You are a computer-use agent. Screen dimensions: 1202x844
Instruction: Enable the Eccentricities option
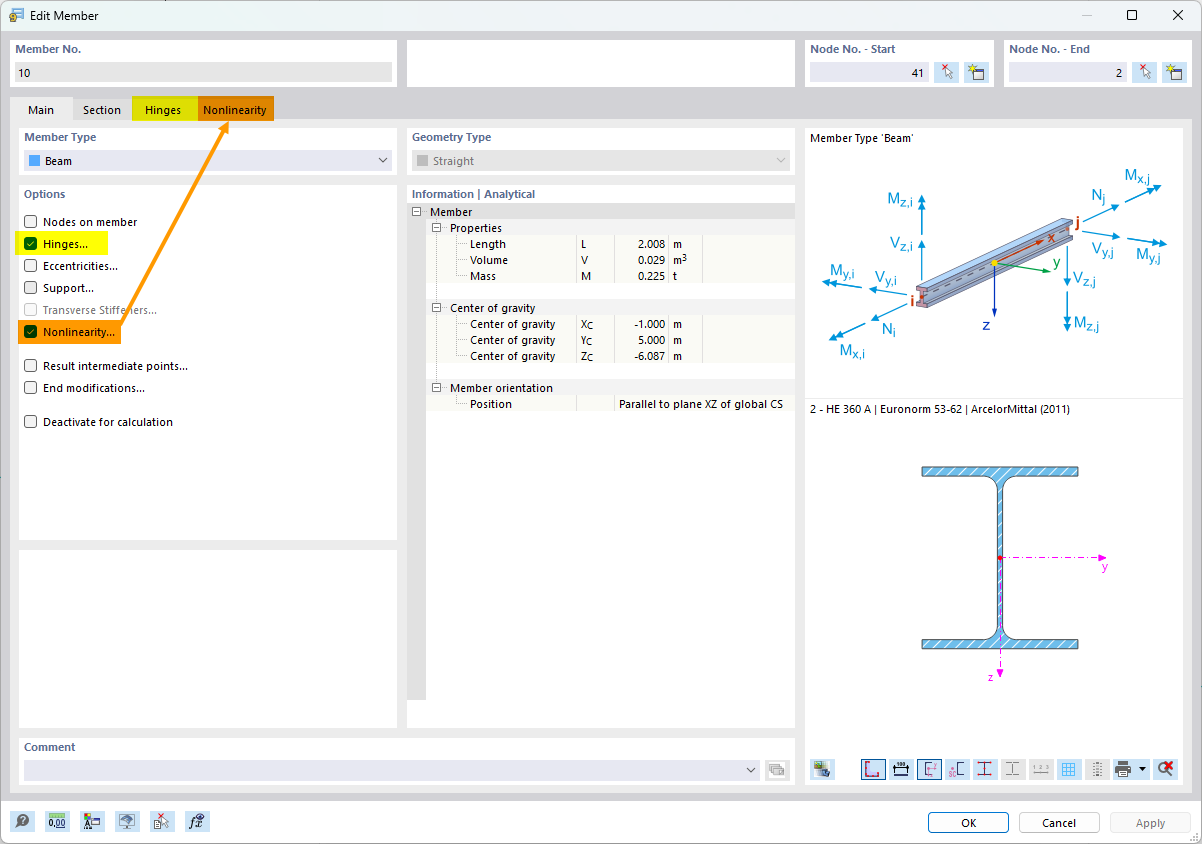click(x=28, y=265)
